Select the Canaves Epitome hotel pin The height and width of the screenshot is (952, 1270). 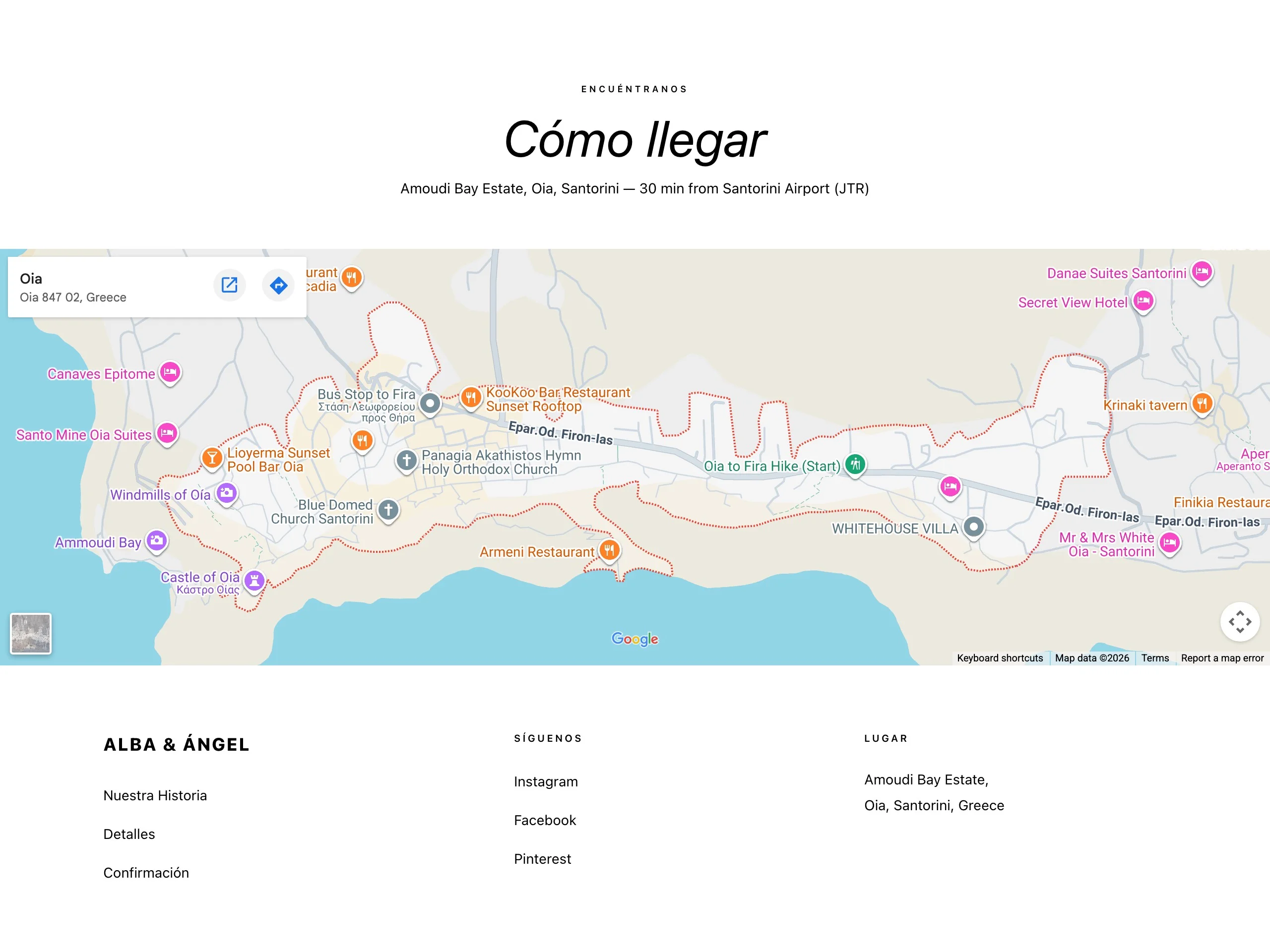click(170, 373)
